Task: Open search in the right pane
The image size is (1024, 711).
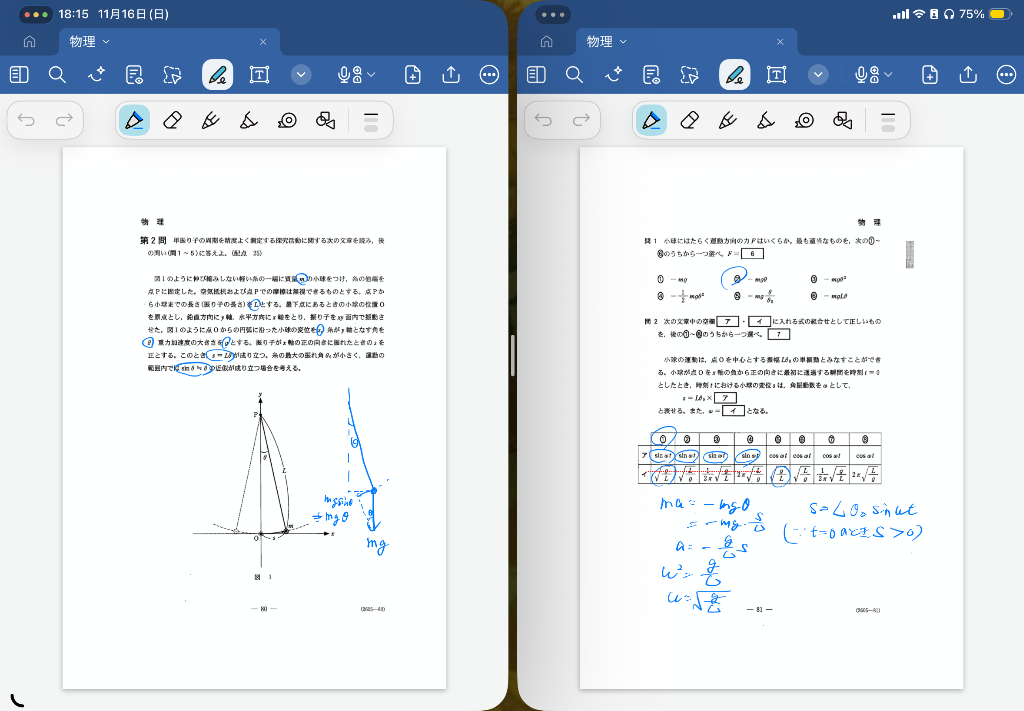Action: tap(574, 75)
